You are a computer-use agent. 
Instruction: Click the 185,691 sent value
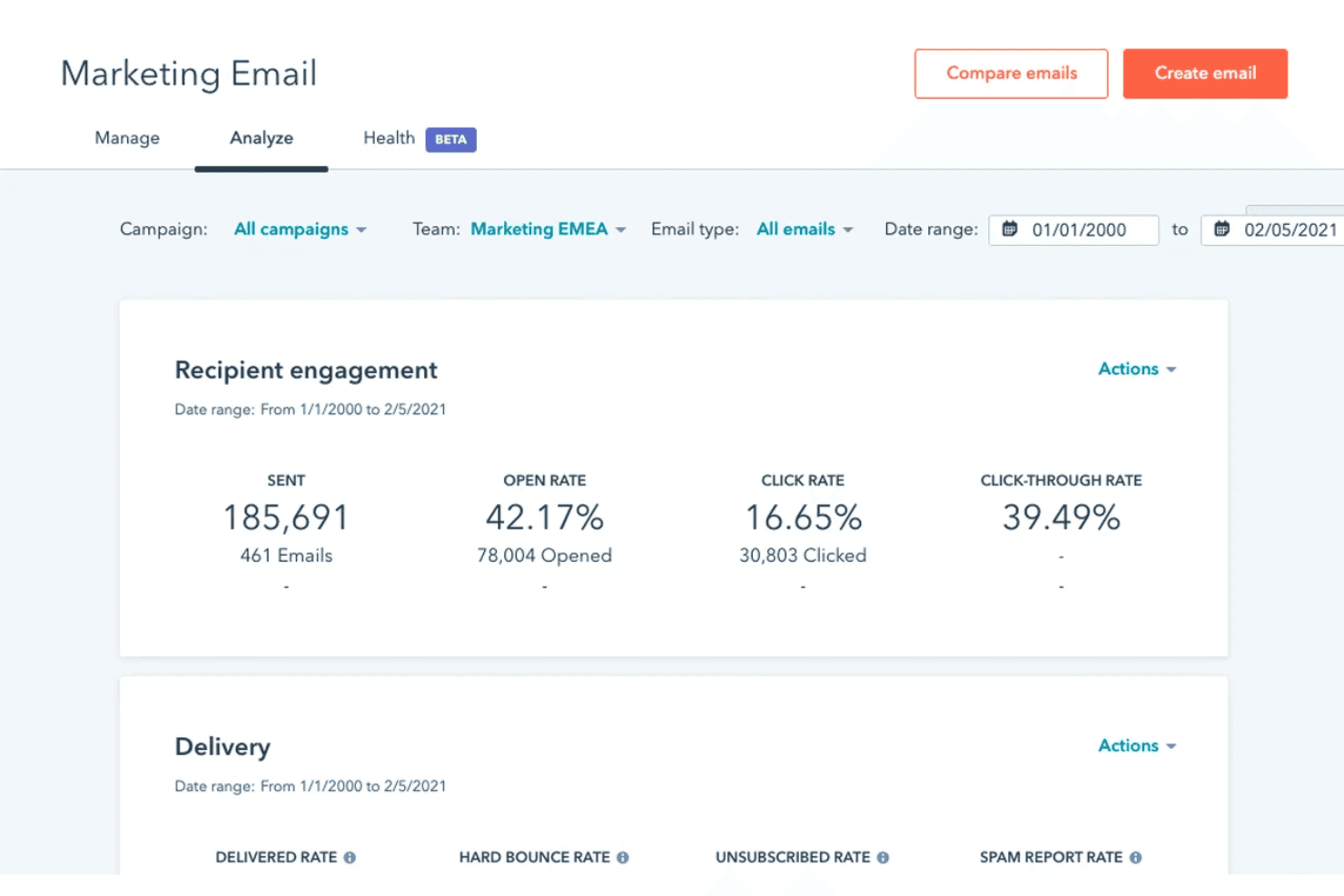(x=286, y=517)
